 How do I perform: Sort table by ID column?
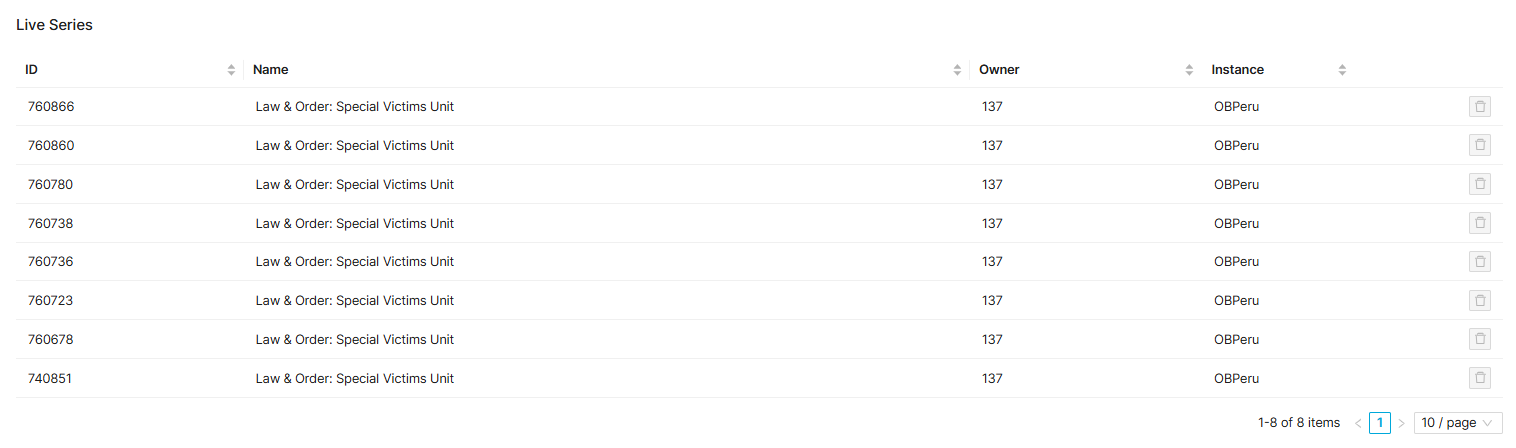click(231, 70)
